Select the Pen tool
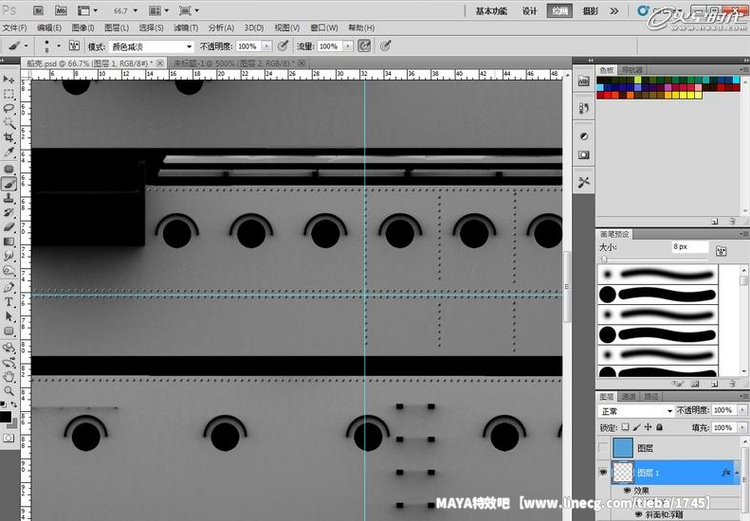 (x=9, y=287)
